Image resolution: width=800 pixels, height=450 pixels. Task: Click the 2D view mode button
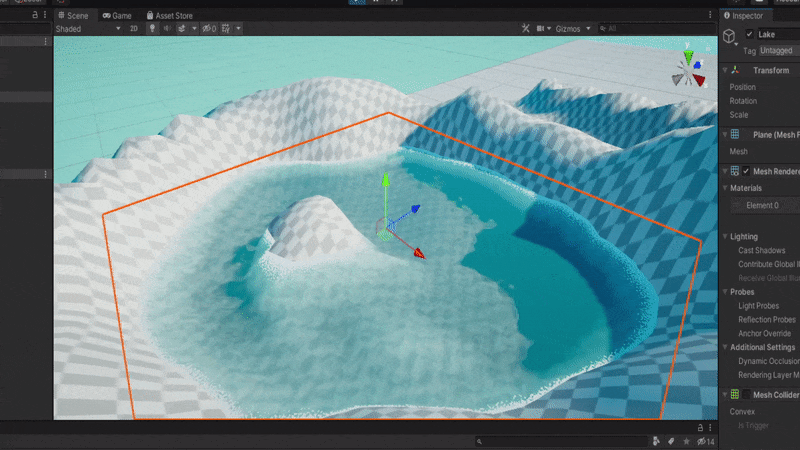pos(134,29)
